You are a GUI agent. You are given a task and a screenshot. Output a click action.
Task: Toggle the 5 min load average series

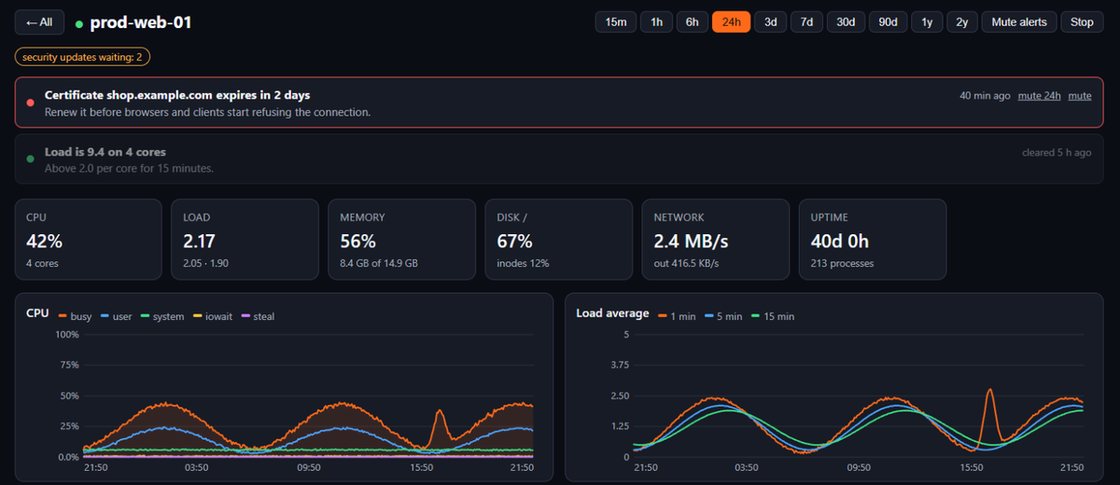(725, 316)
